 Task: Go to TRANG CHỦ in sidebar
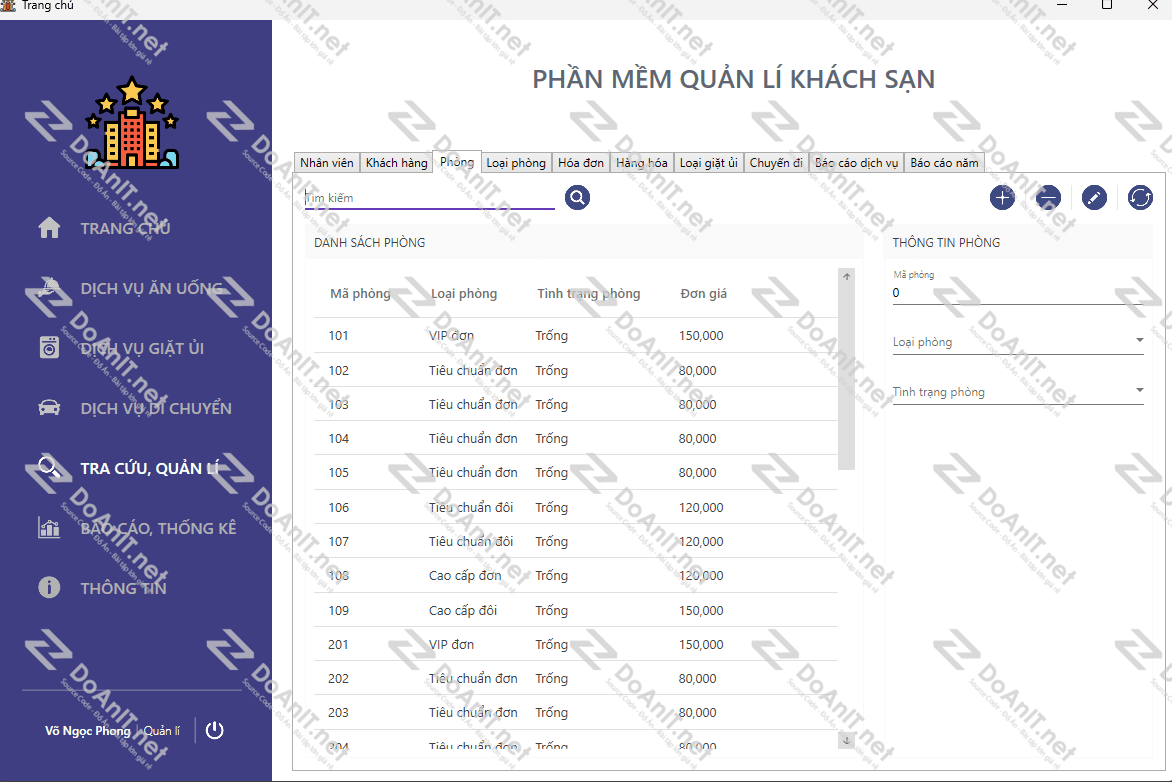click(x=126, y=229)
